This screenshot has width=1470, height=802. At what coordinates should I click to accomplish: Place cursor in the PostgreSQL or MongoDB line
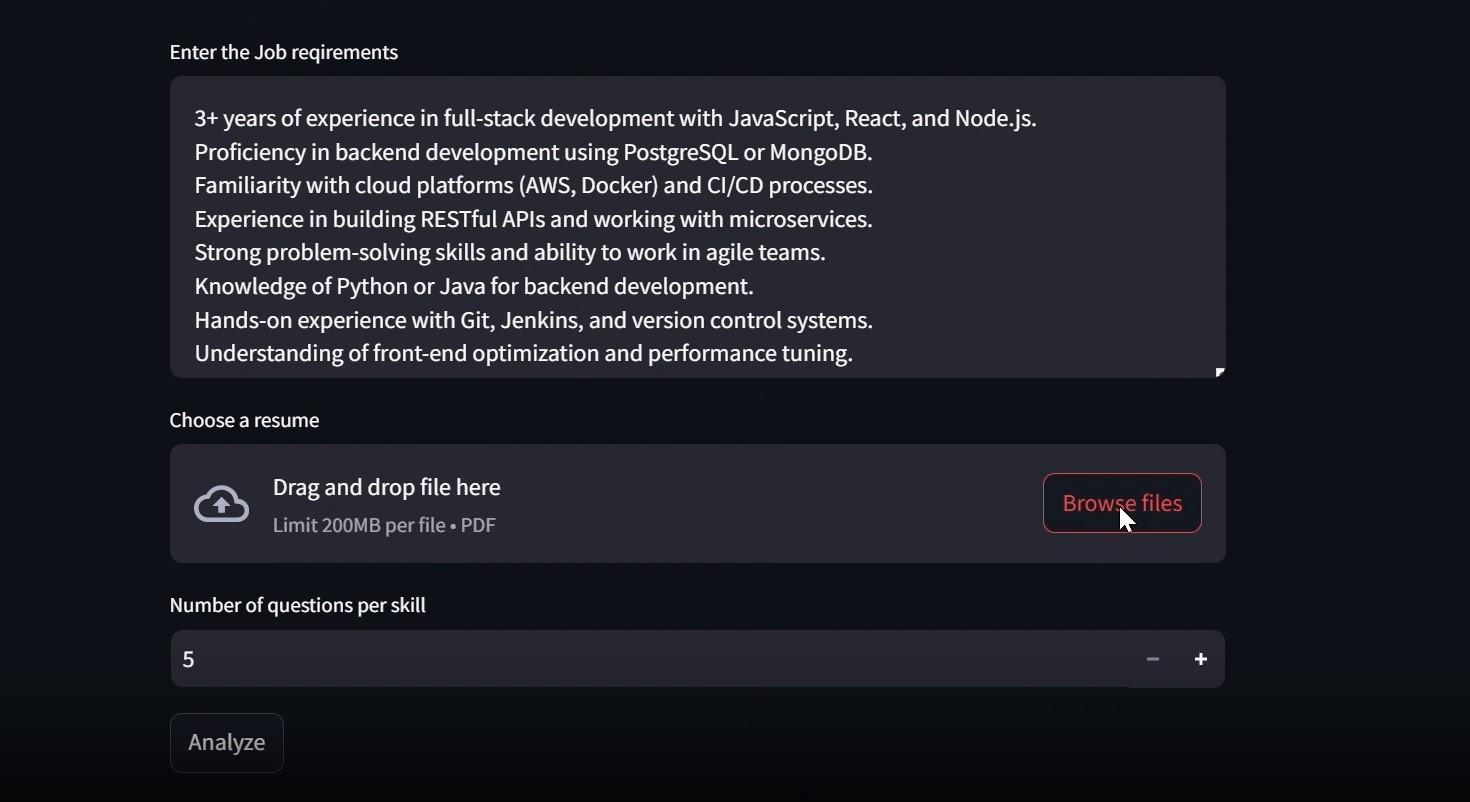point(534,153)
